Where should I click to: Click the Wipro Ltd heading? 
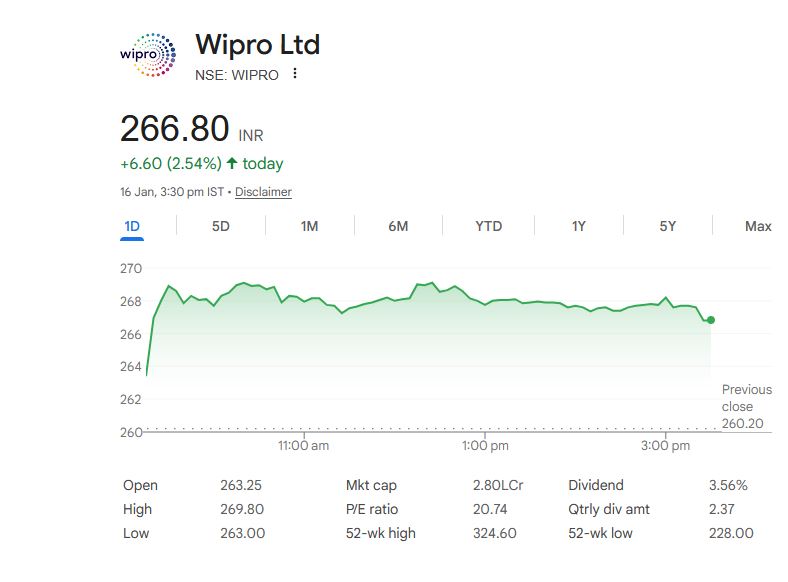click(x=257, y=45)
